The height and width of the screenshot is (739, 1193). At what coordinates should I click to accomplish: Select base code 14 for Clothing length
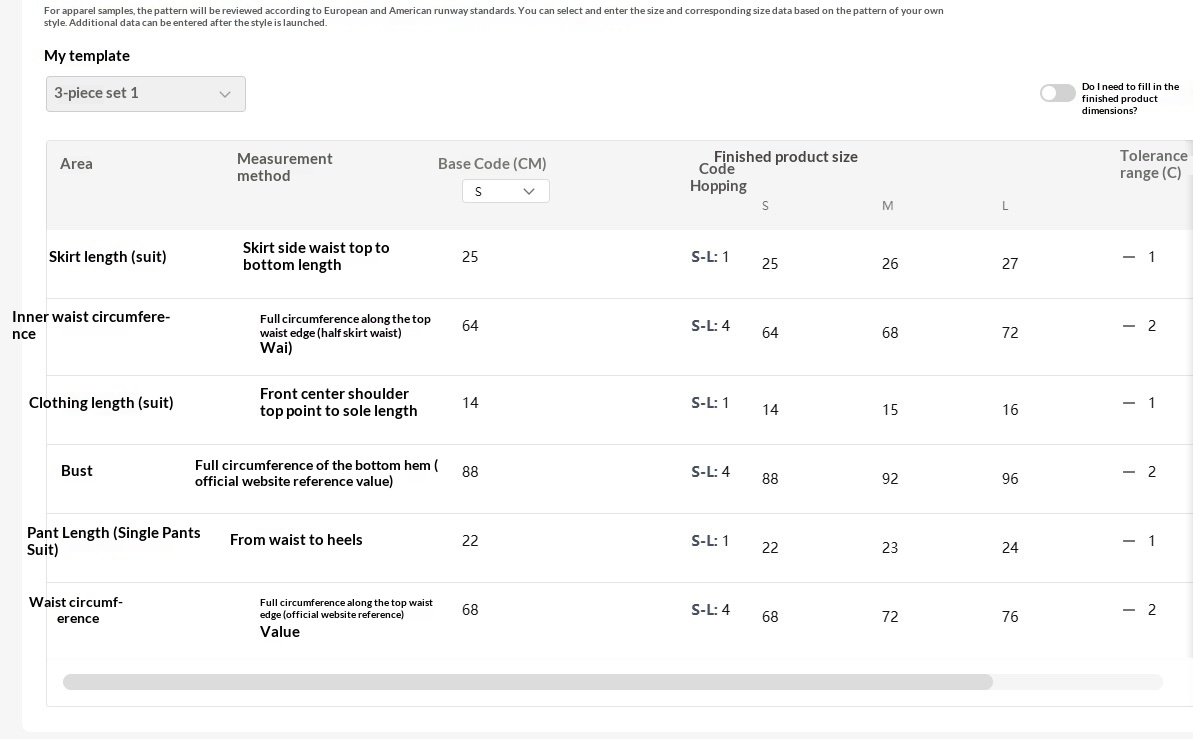(470, 403)
